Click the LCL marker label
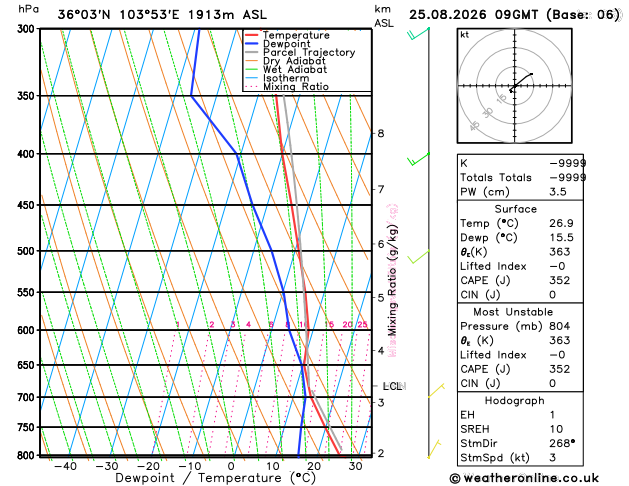629x486 pixels. click(x=392, y=386)
